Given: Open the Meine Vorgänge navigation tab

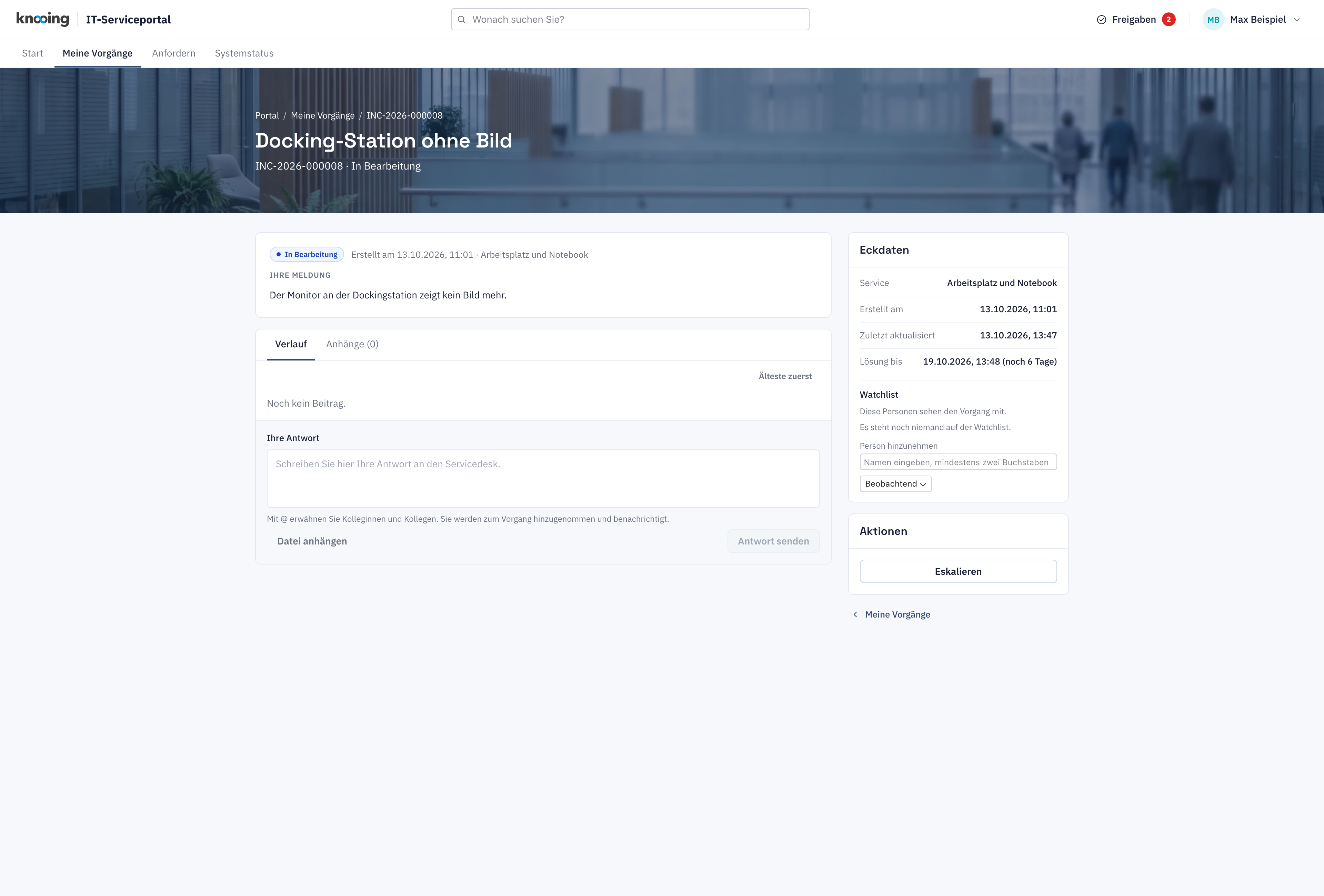Looking at the screenshot, I should pyautogui.click(x=98, y=53).
